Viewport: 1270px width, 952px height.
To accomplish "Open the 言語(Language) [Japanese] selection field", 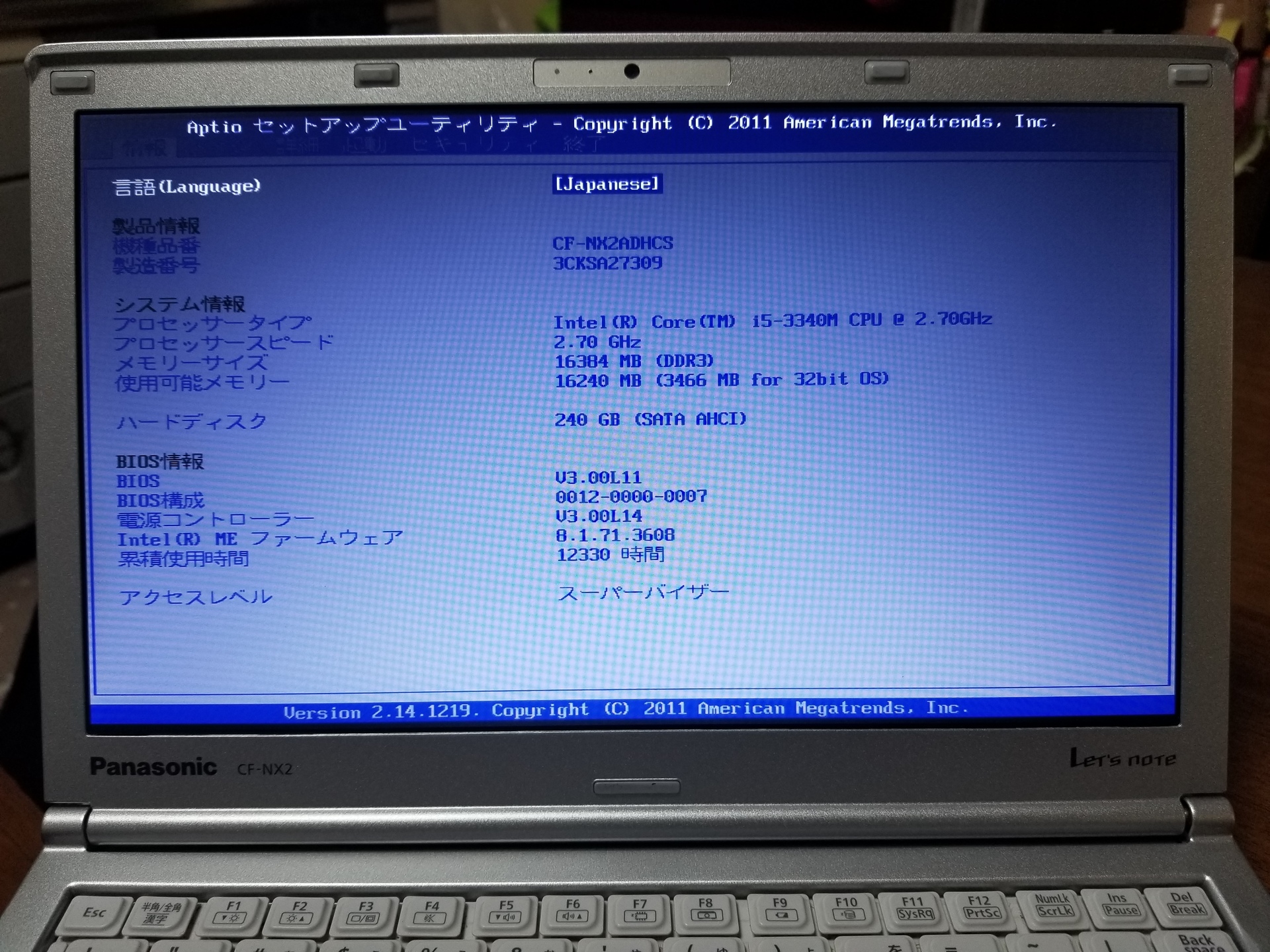I will [x=607, y=184].
